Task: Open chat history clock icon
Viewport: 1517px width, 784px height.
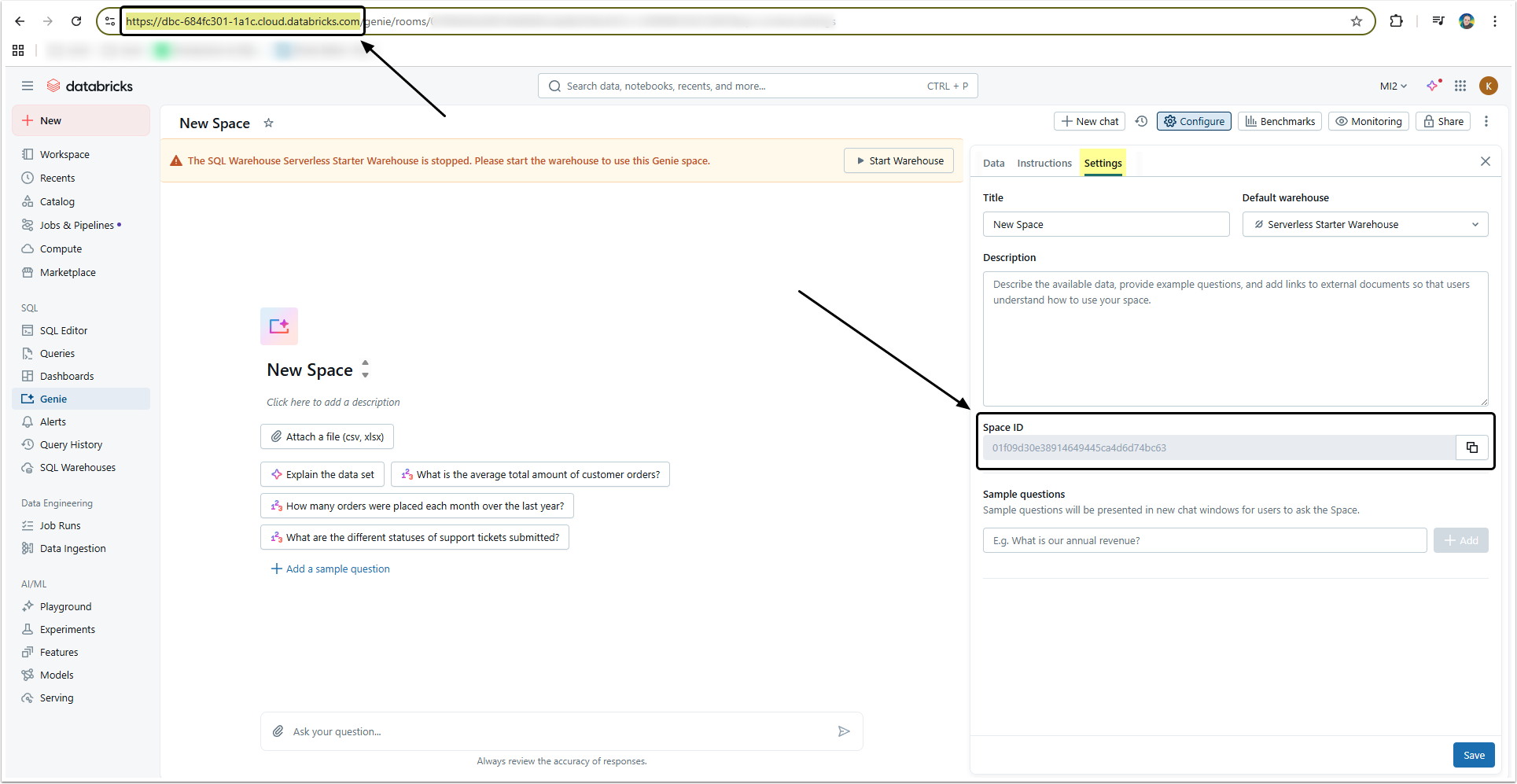Action: [1141, 121]
